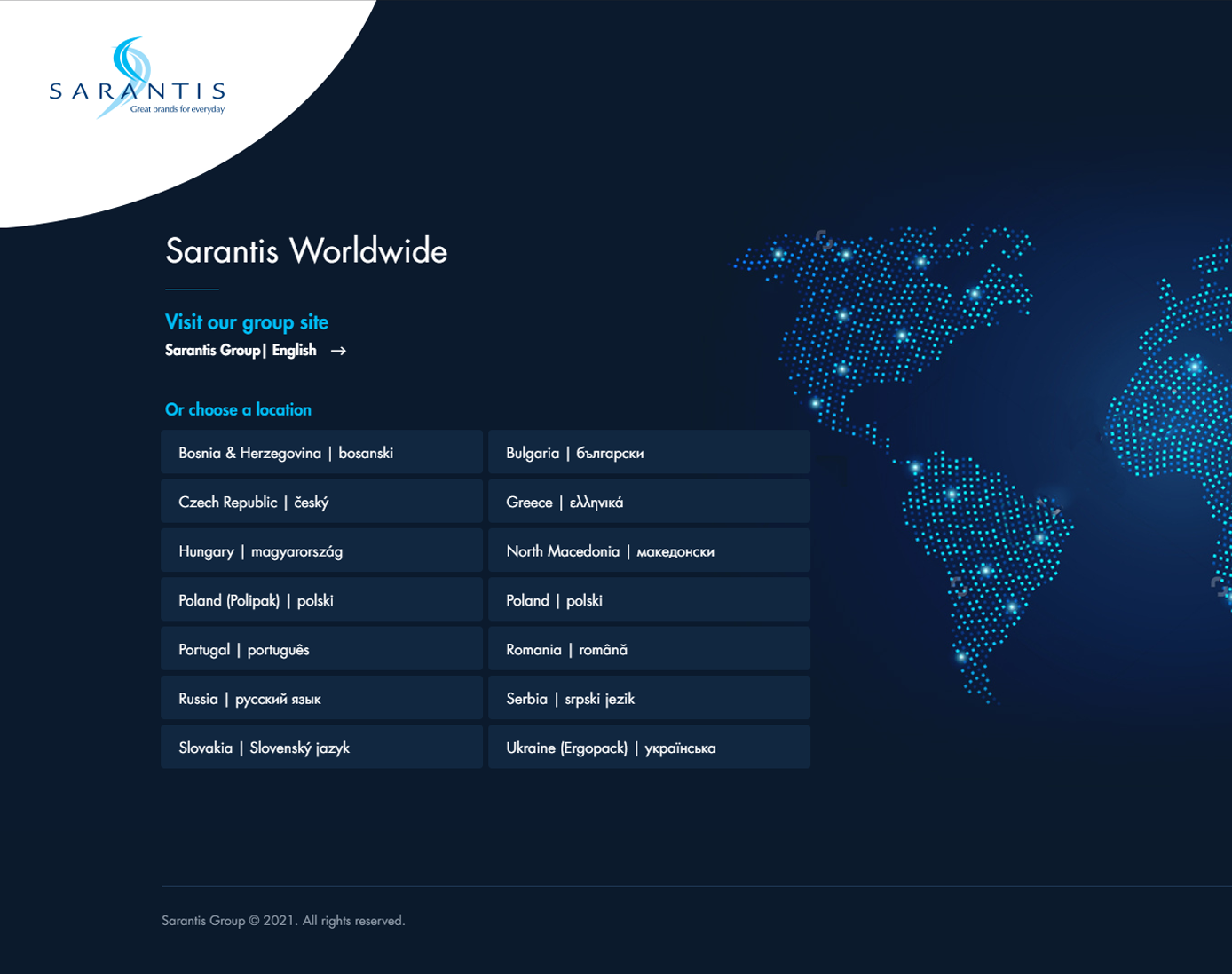Viewport: 1232px width, 974px height.
Task: Click the Sarantis logo
Action: (x=137, y=75)
